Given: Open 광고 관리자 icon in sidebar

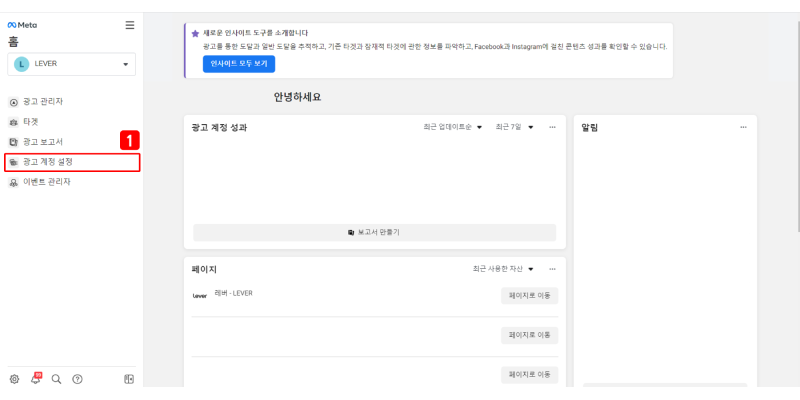Looking at the screenshot, I should (x=14, y=103).
